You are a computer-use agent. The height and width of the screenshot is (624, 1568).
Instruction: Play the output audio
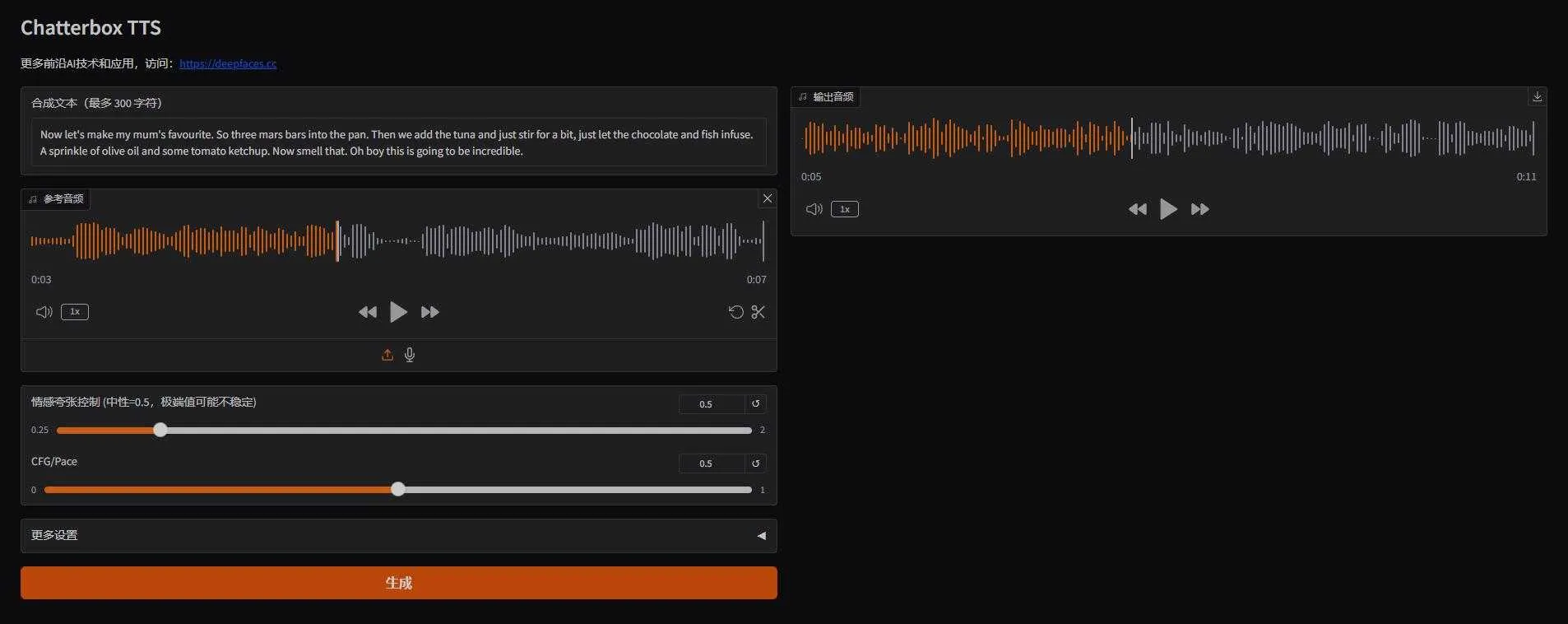(1168, 209)
